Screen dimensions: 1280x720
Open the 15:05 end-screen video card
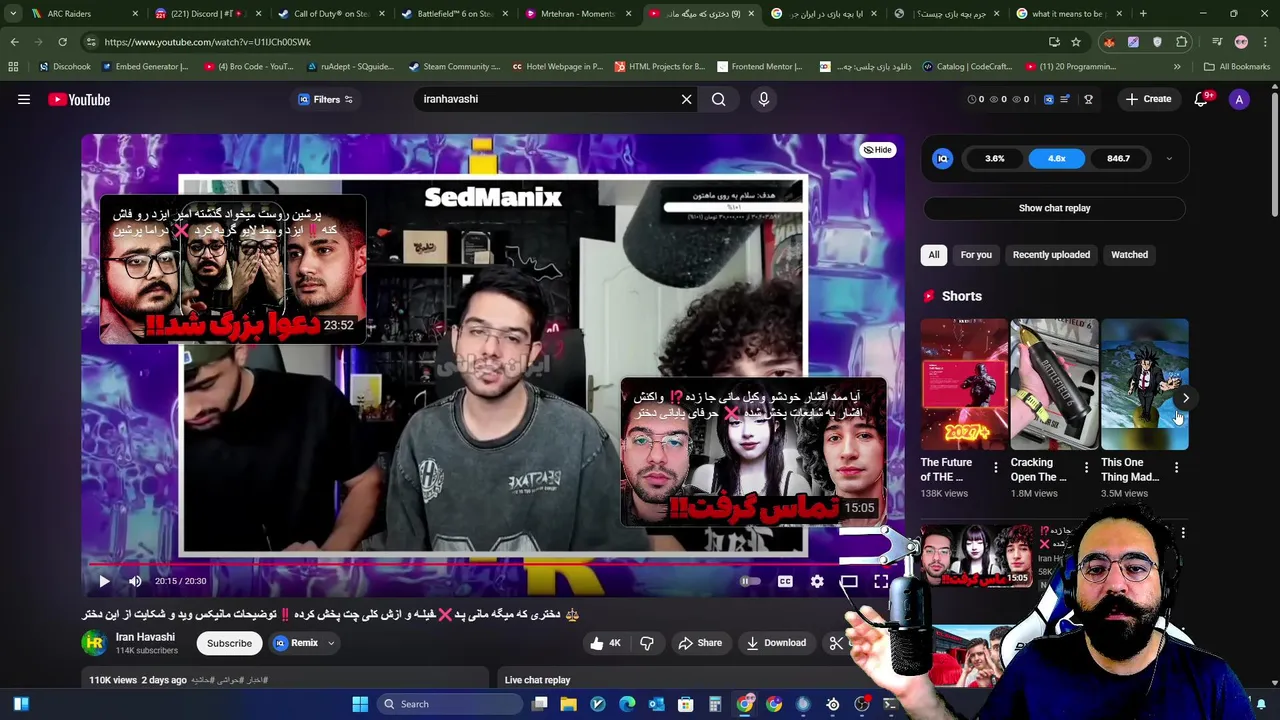[753, 452]
